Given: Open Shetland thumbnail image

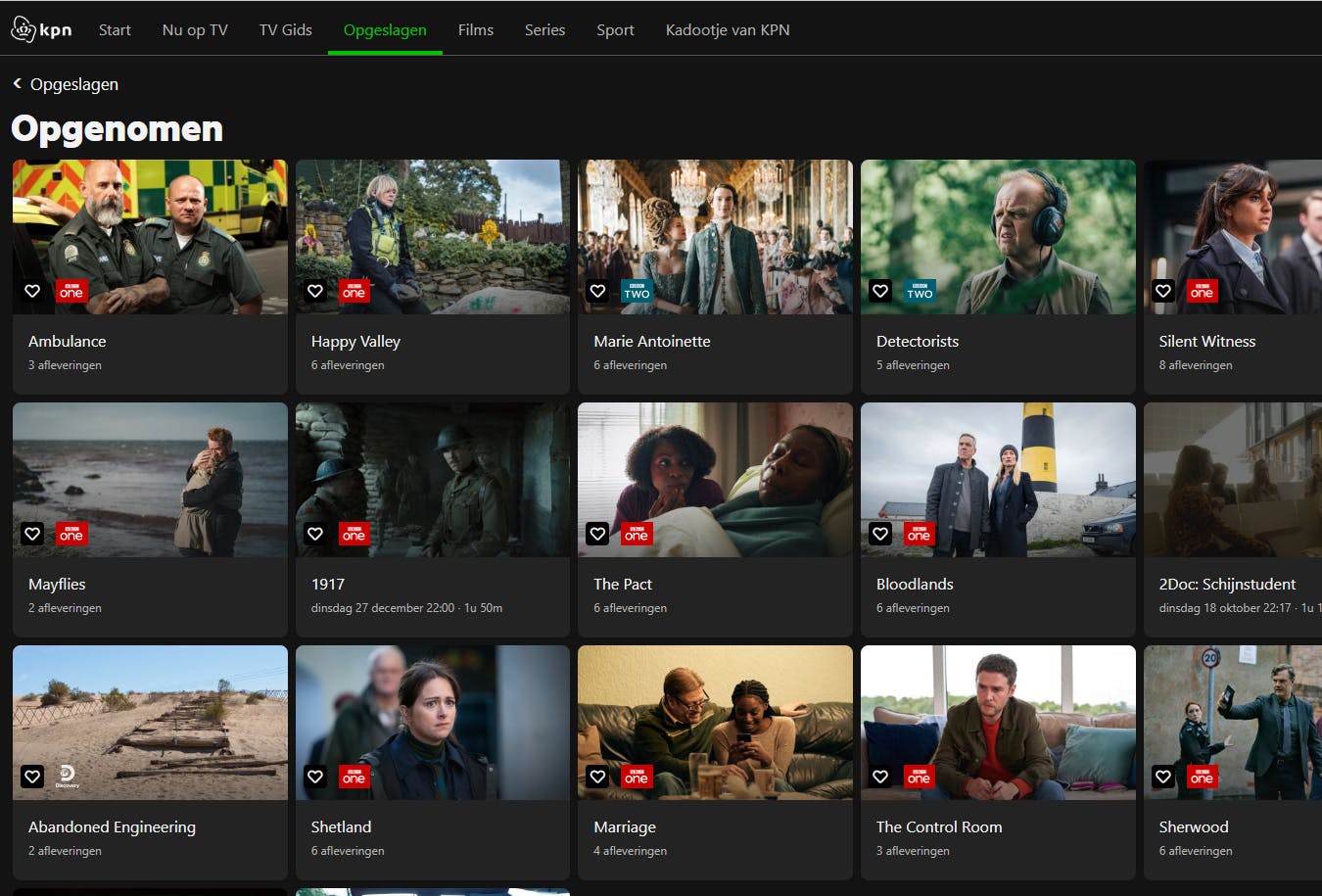Looking at the screenshot, I should coord(433,723).
